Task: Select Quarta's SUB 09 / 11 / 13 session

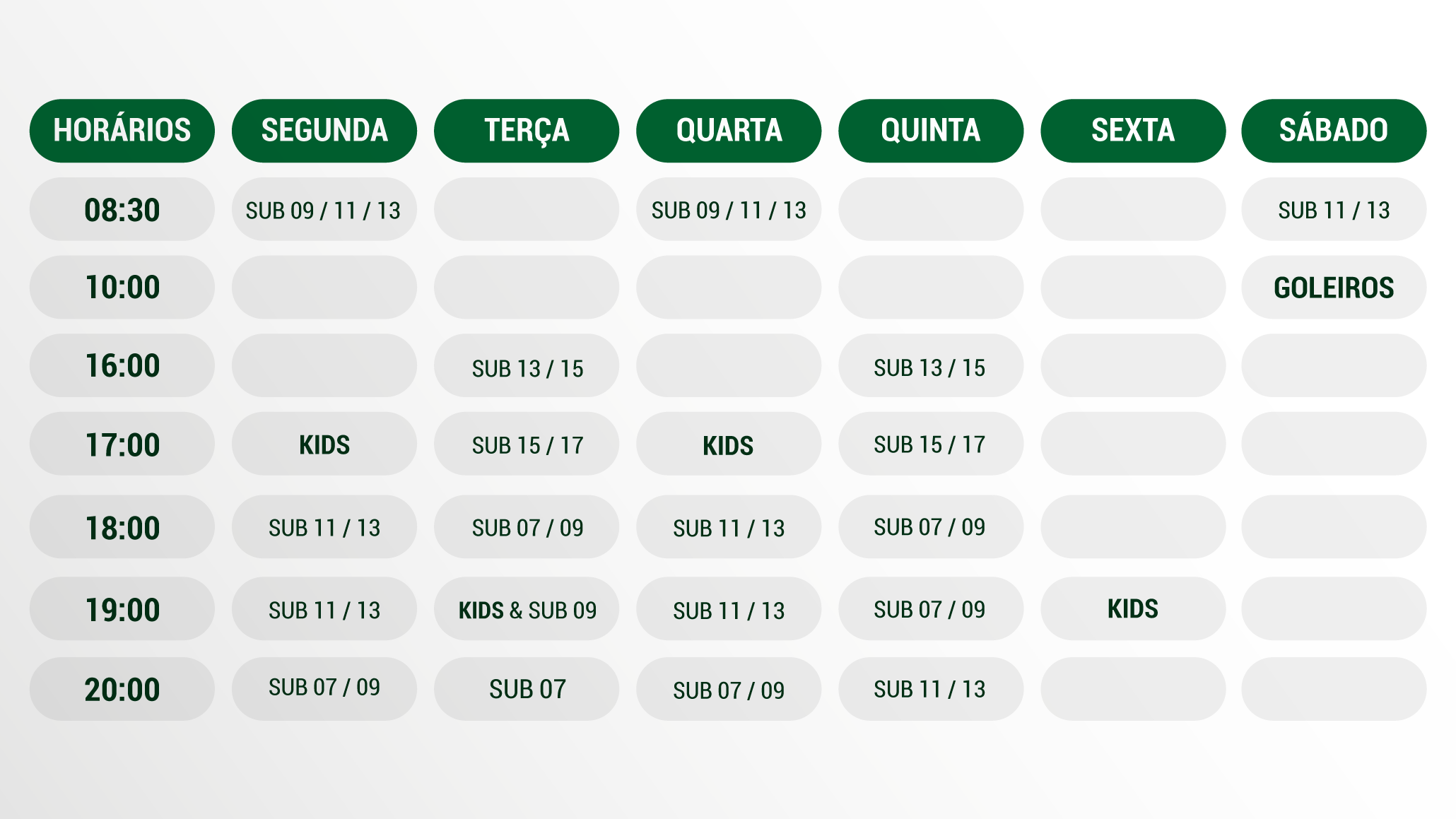Action: click(x=728, y=210)
